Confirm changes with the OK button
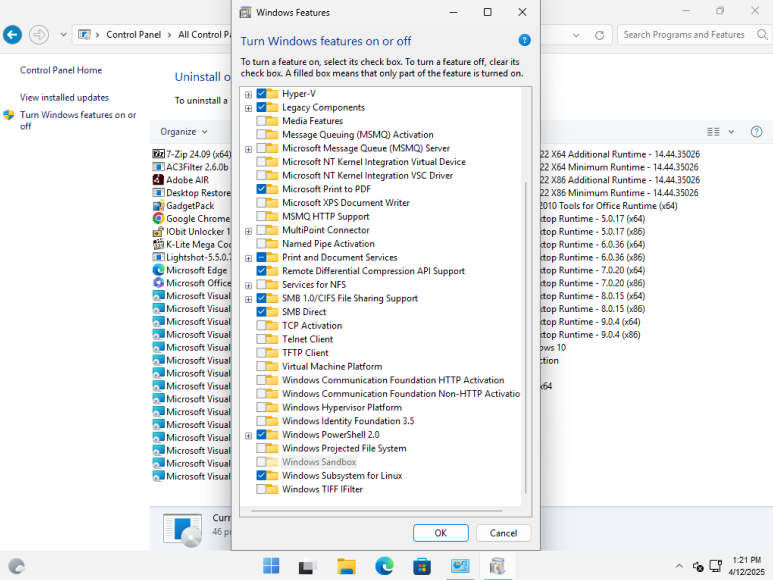This screenshot has width=773, height=580. (x=441, y=533)
